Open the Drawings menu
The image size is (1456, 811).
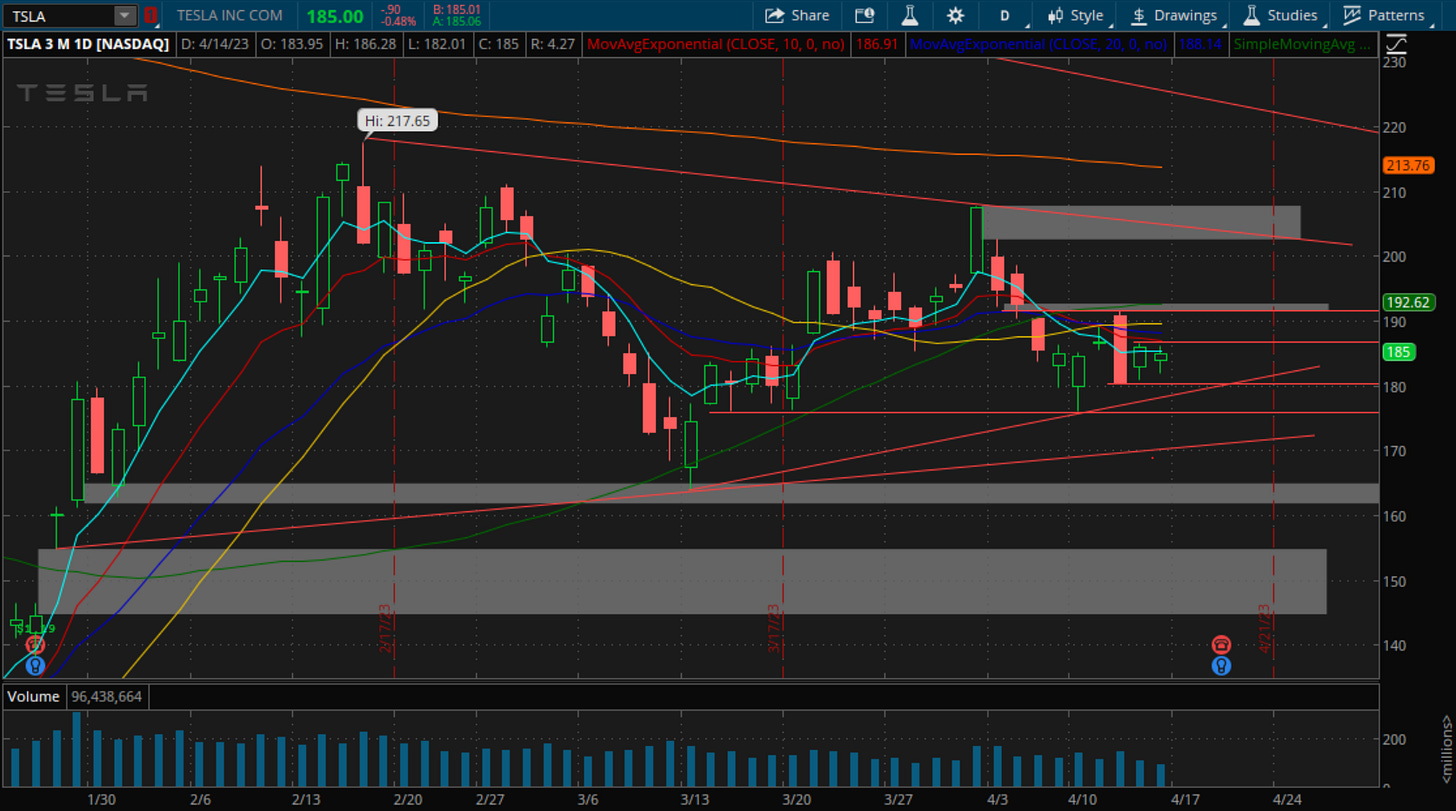(1174, 15)
